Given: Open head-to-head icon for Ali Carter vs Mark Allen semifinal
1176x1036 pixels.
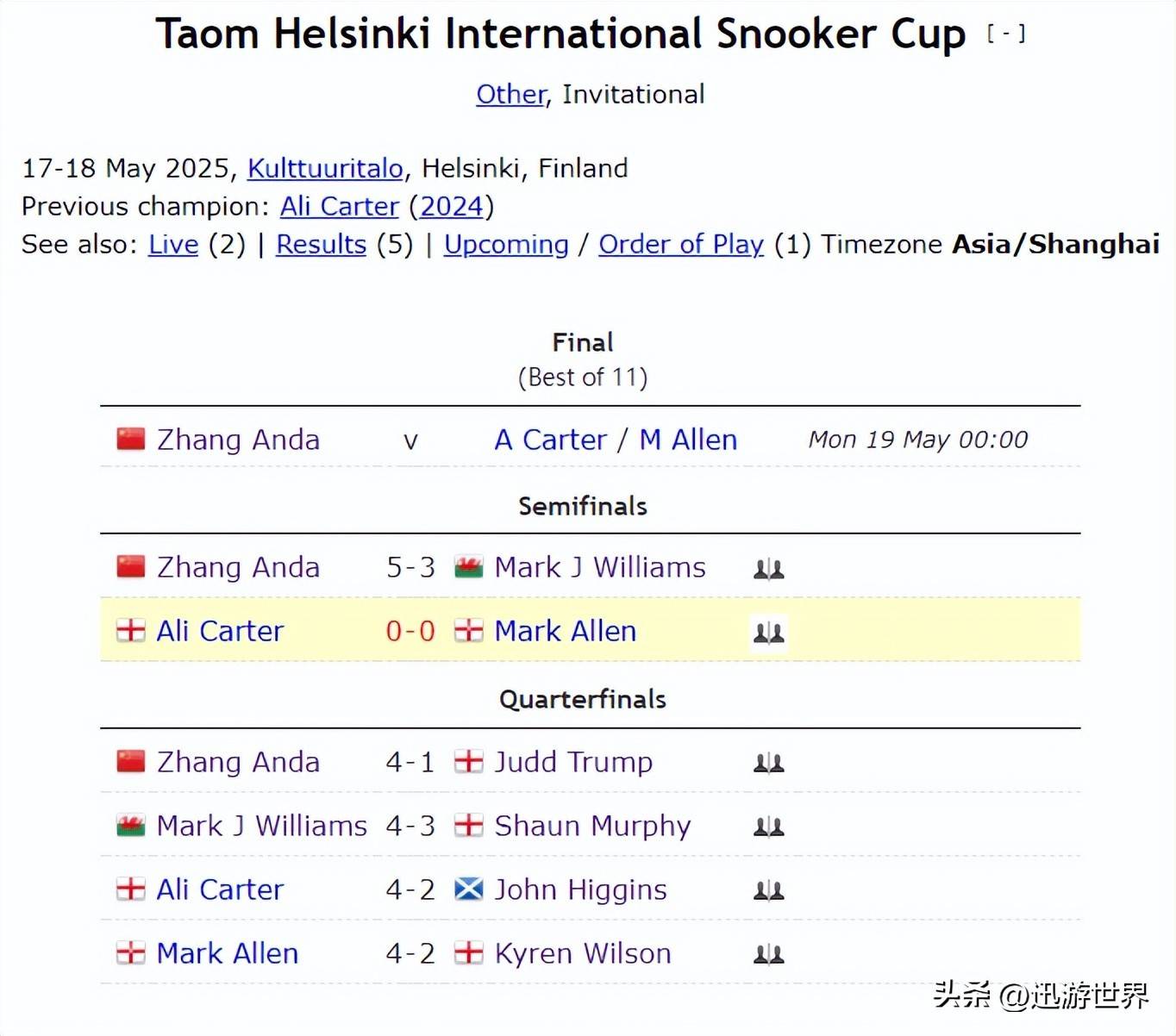Looking at the screenshot, I should coord(768,633).
